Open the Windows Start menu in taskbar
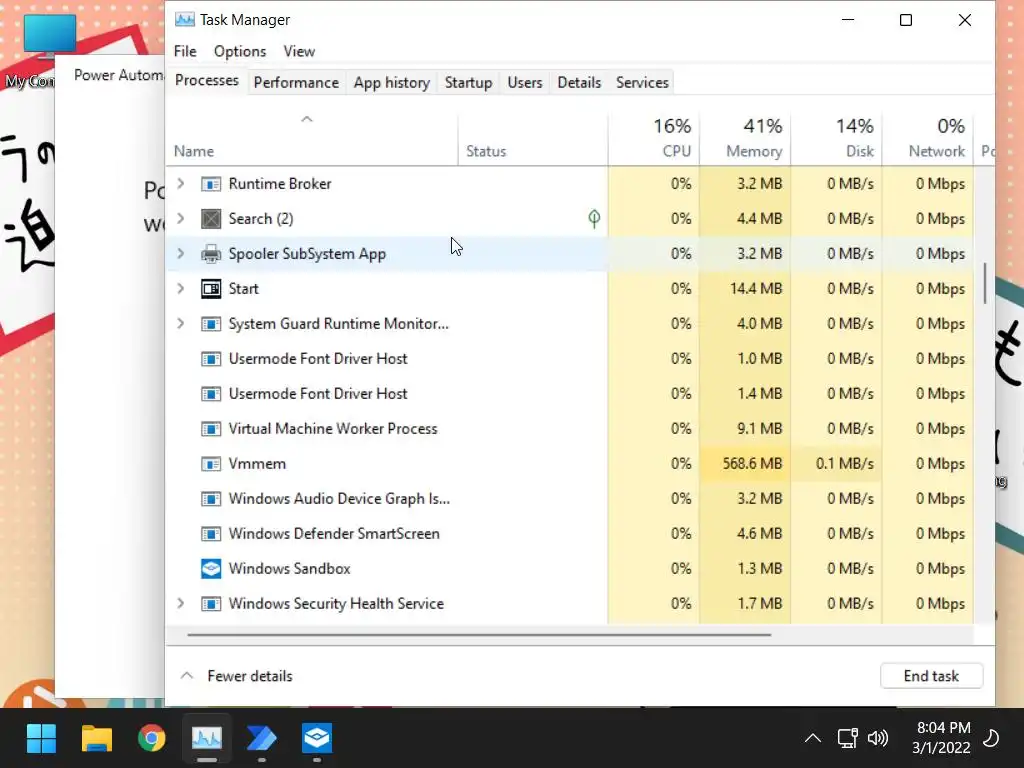The height and width of the screenshot is (768, 1024). pos(41,739)
